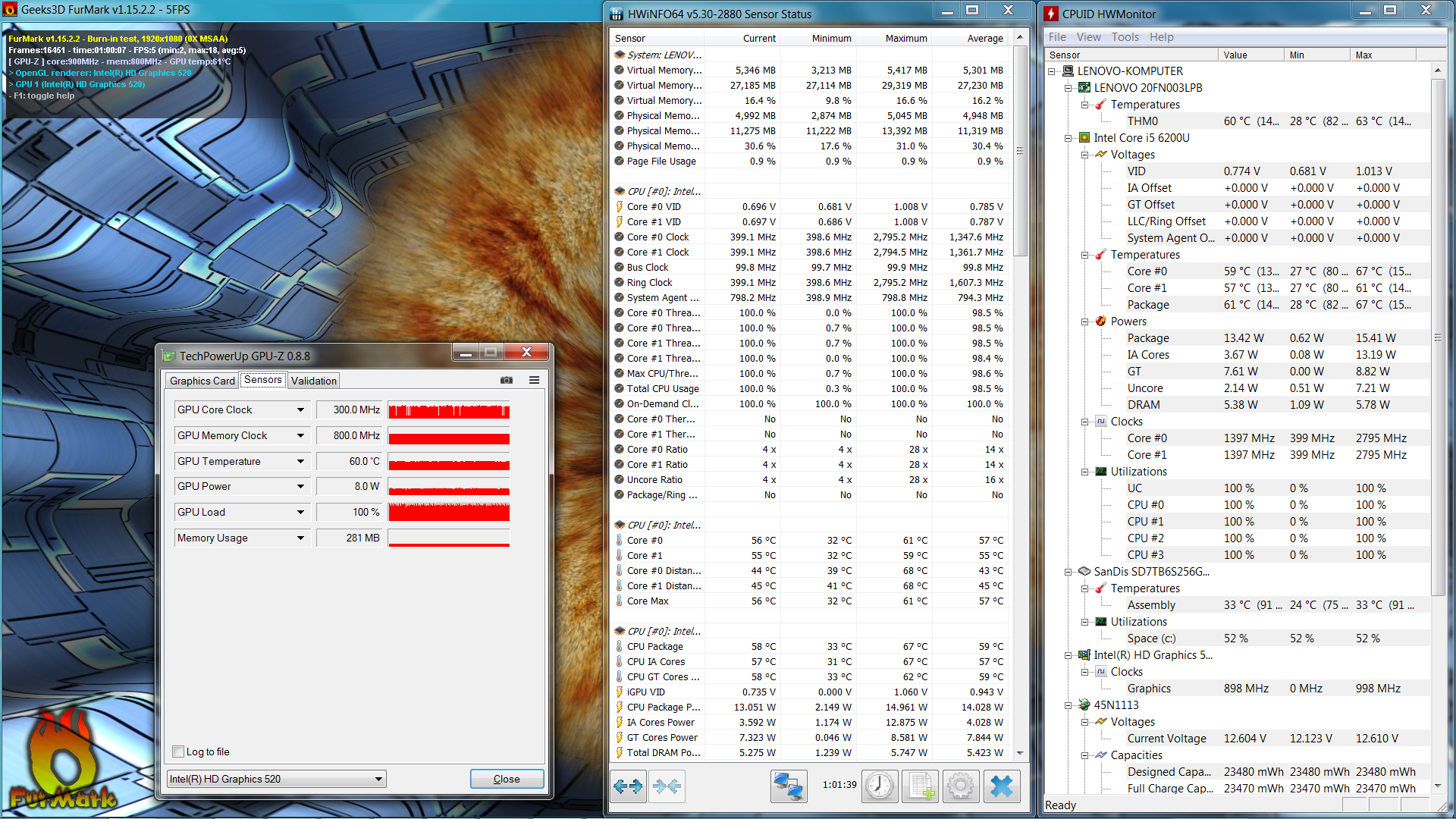Open HWMonitor File menu
This screenshot has height=819, width=1456.
1057,37
